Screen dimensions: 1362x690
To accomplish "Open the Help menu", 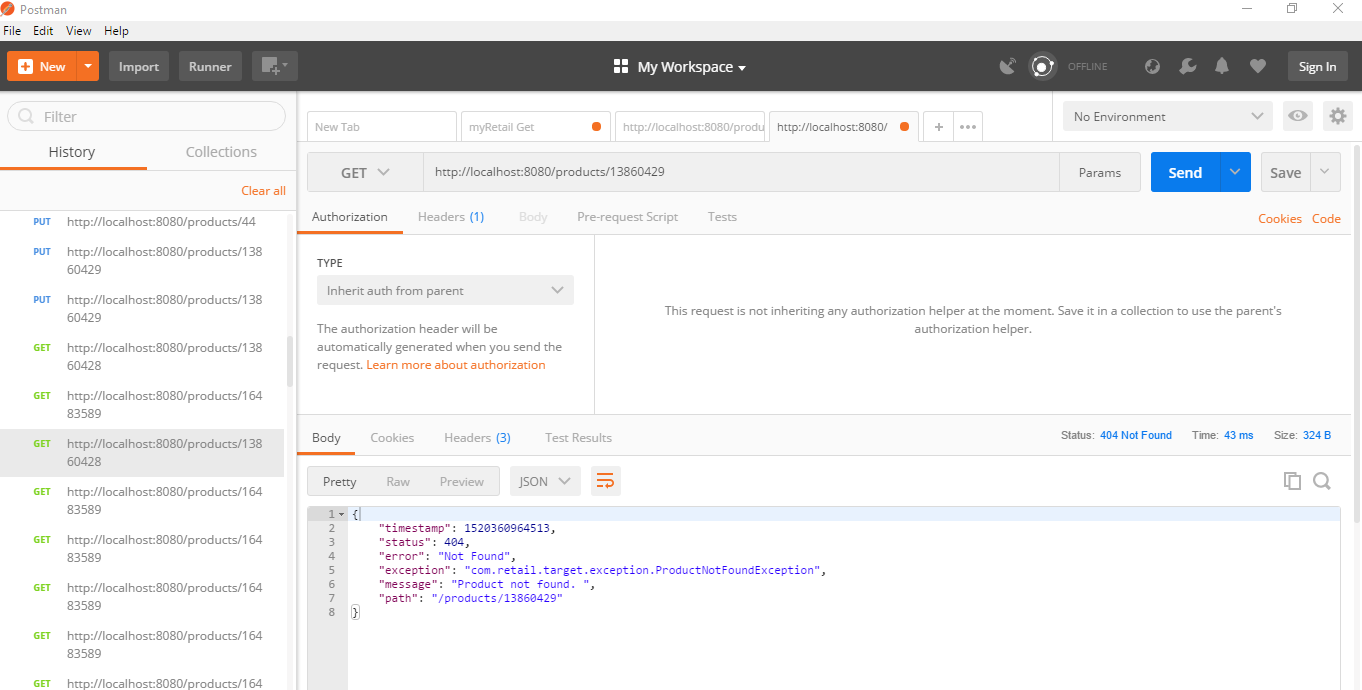I will click(x=116, y=31).
